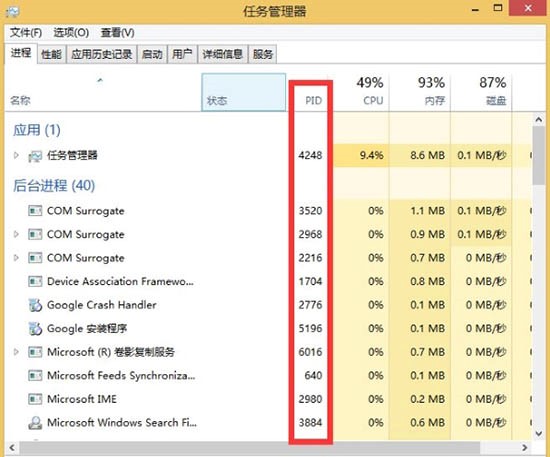Open the 文件(F) menu
Viewport: 550px width, 457px height.
(26, 33)
